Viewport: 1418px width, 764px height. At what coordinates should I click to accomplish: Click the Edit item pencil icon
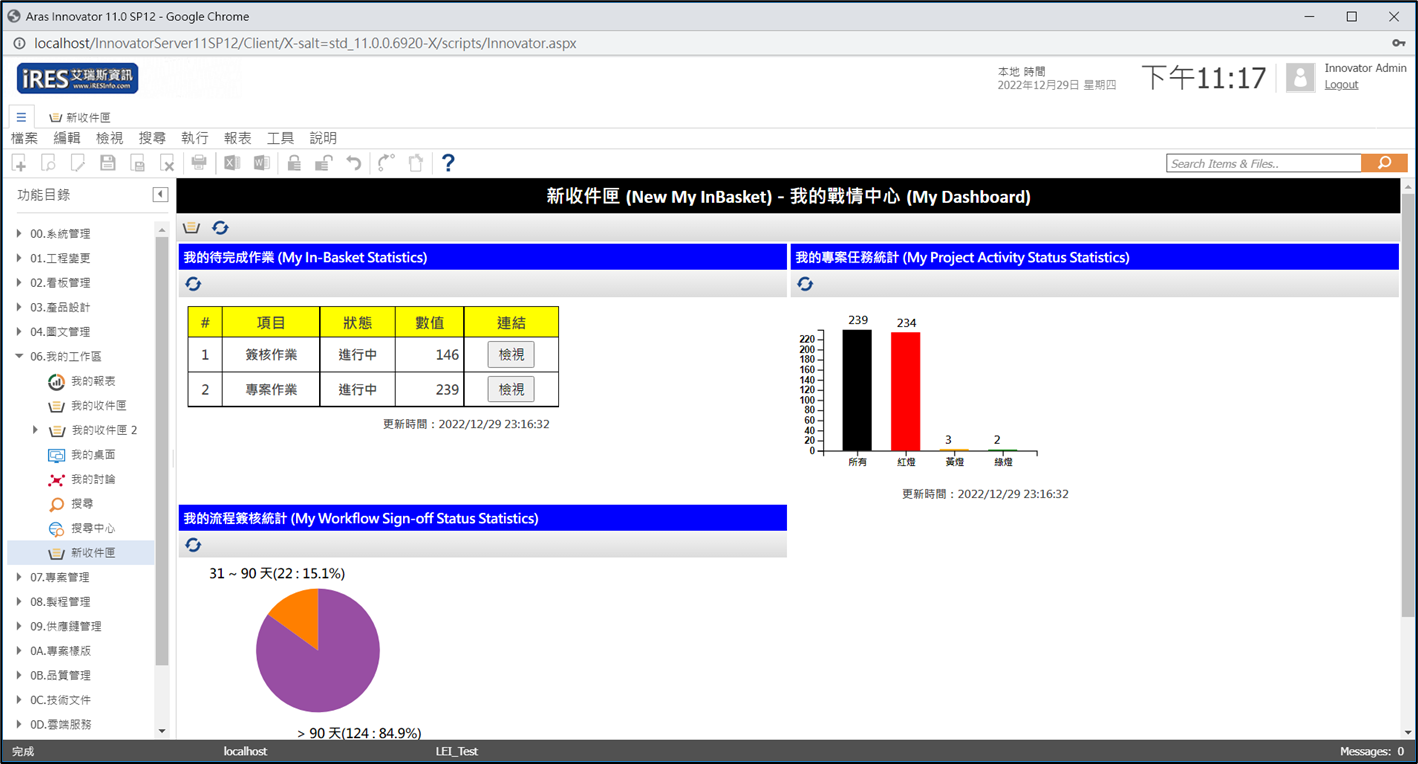(x=78, y=162)
